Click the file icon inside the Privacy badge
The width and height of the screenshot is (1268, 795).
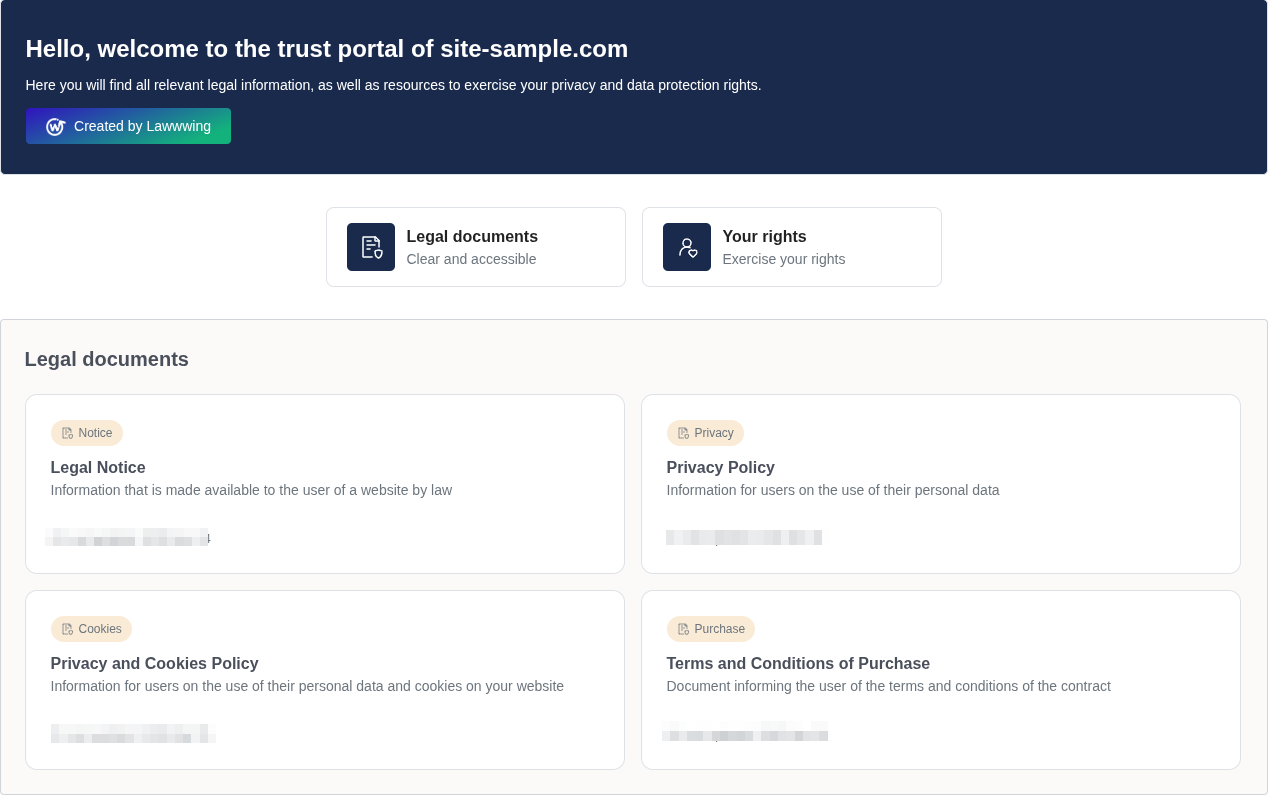(681, 432)
